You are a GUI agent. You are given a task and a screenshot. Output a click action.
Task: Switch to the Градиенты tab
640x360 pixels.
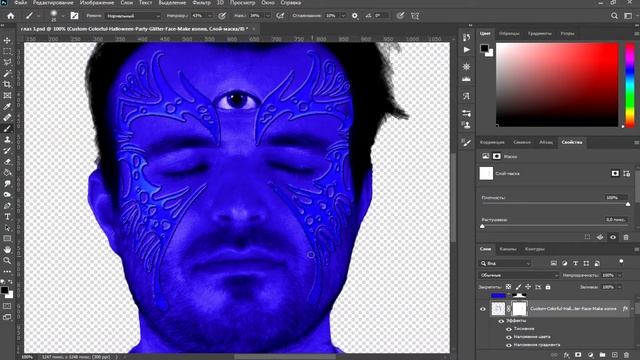click(540, 33)
